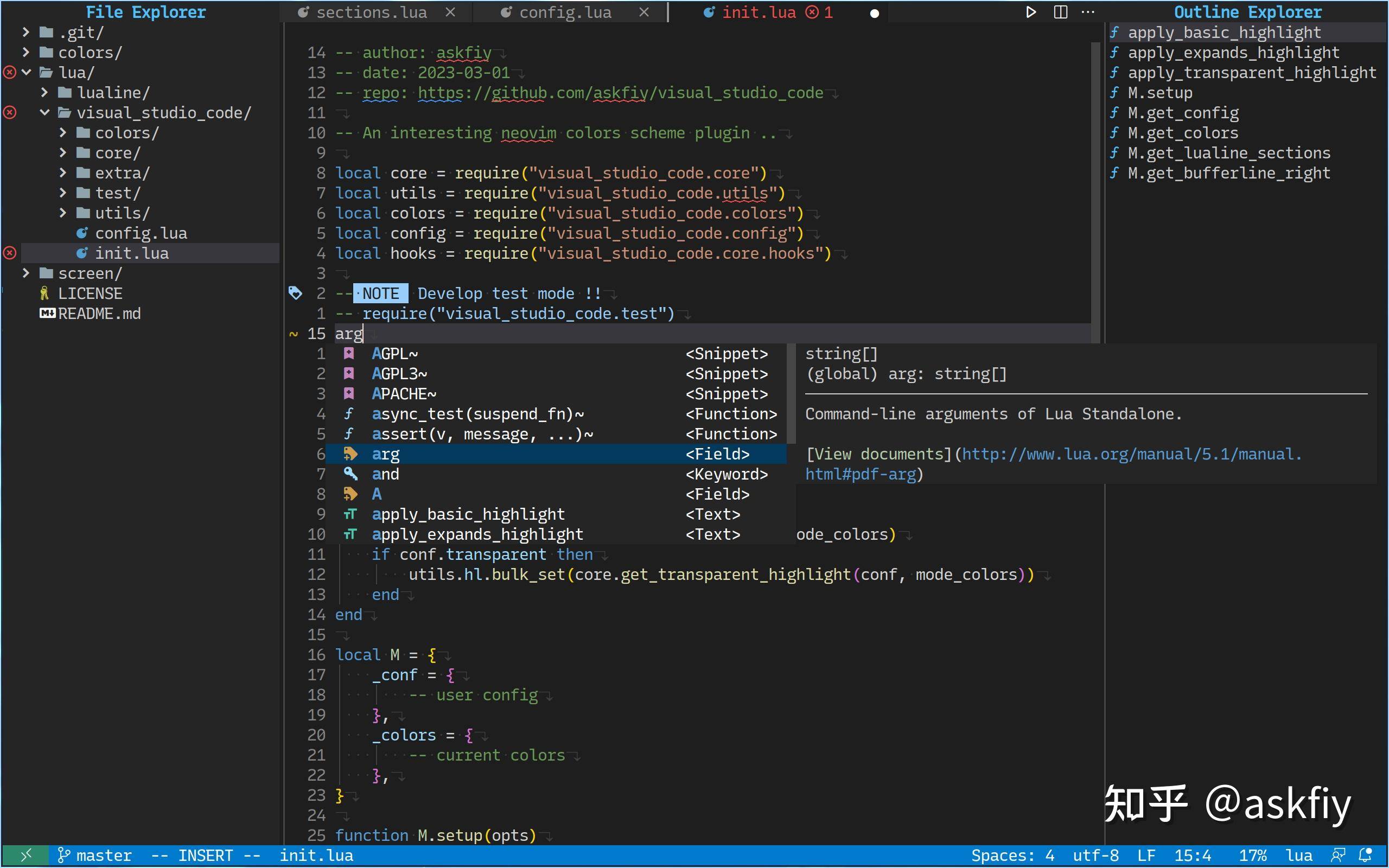Click the Run play icon in editor toolbar
The image size is (1389, 868).
pyautogui.click(x=1031, y=12)
